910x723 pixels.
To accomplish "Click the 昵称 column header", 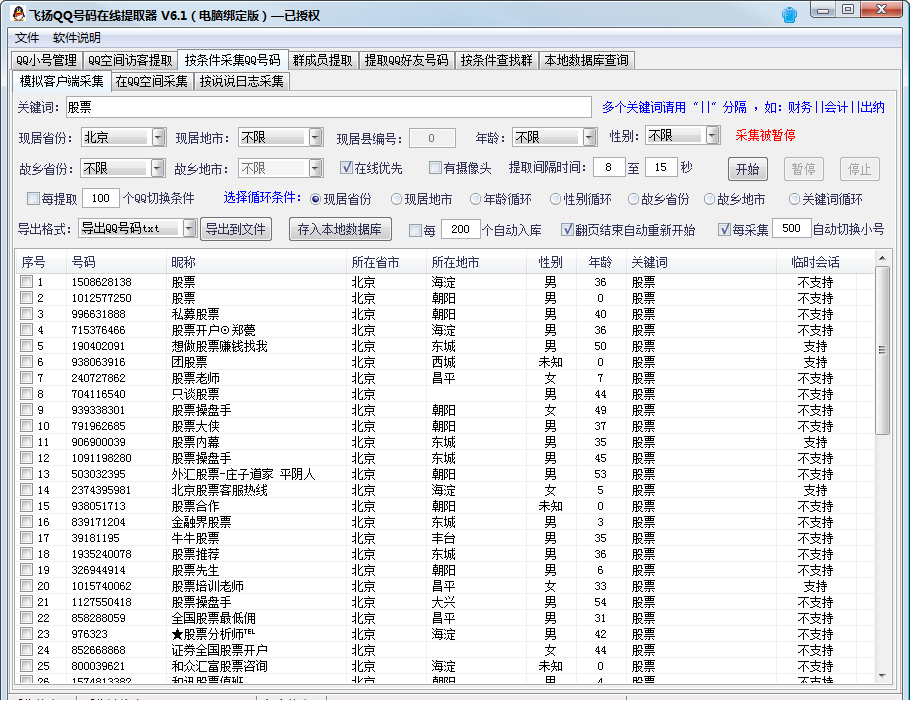I will click(256, 262).
